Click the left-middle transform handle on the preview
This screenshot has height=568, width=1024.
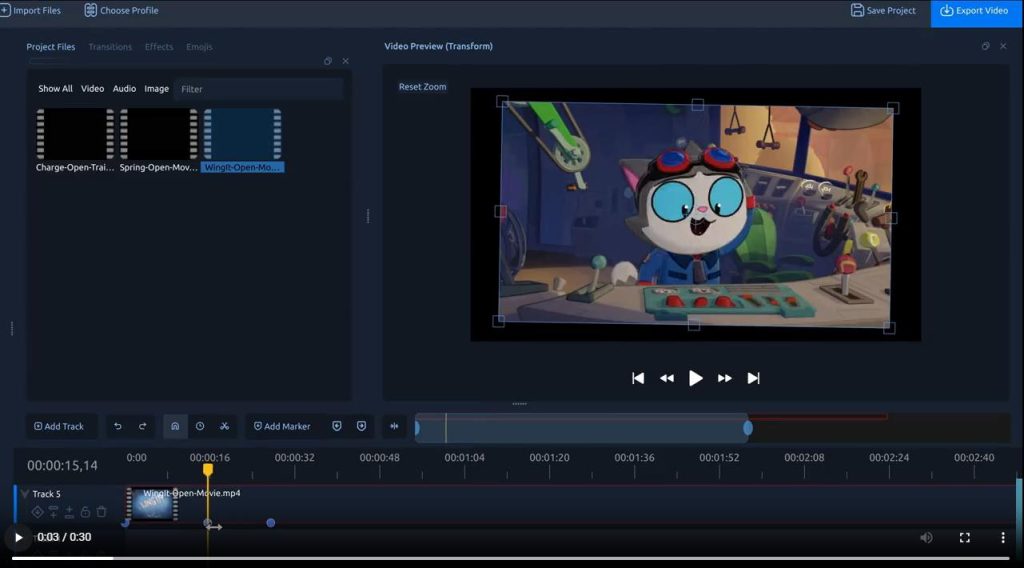point(500,212)
